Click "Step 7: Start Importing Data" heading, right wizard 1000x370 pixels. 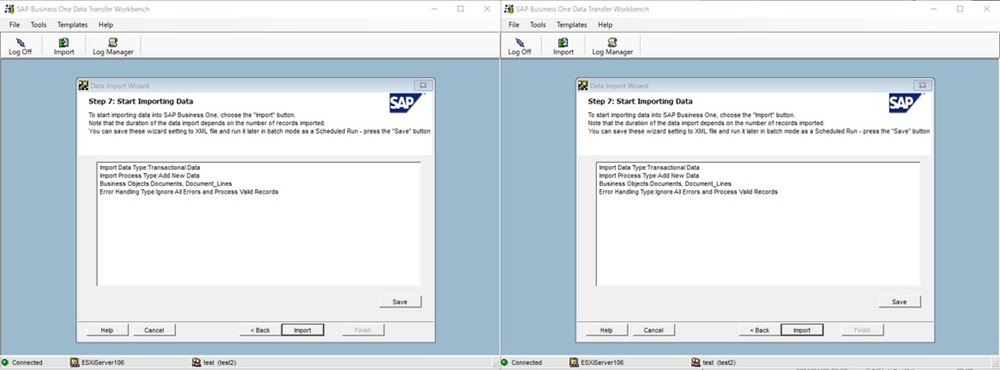click(640, 101)
